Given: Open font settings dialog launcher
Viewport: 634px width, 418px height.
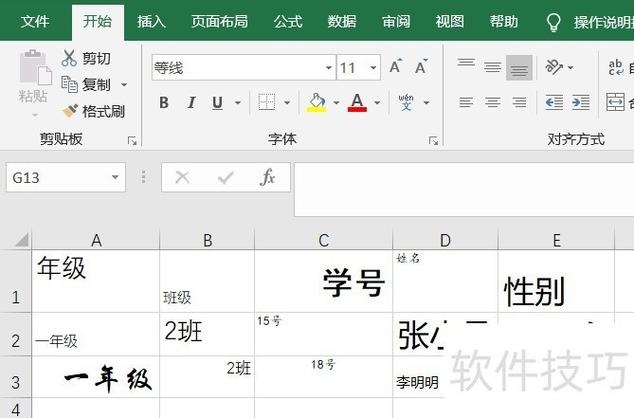Looking at the screenshot, I should (433, 141).
